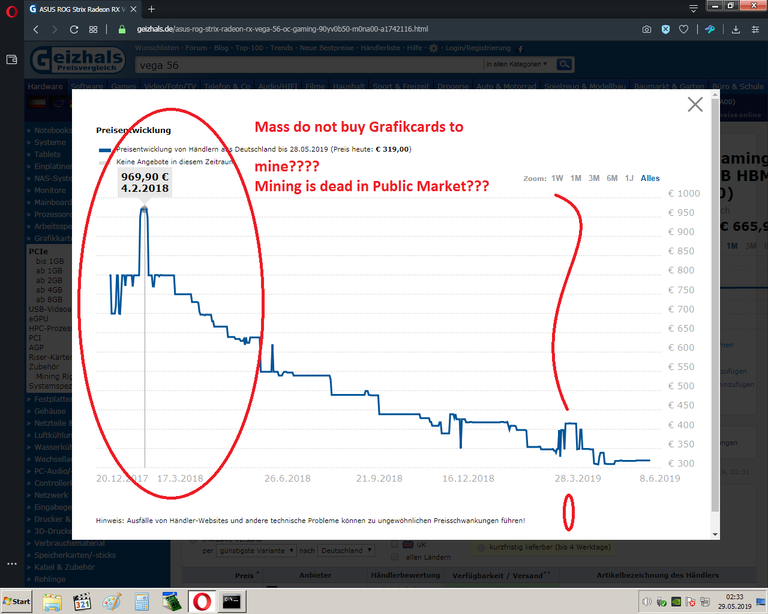Expand the Monitore sidebar category
This screenshot has height=614, width=768.
pos(50,190)
